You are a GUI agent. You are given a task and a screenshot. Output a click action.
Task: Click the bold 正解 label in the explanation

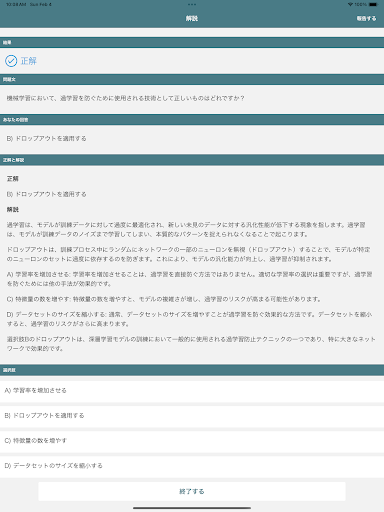click(13, 179)
